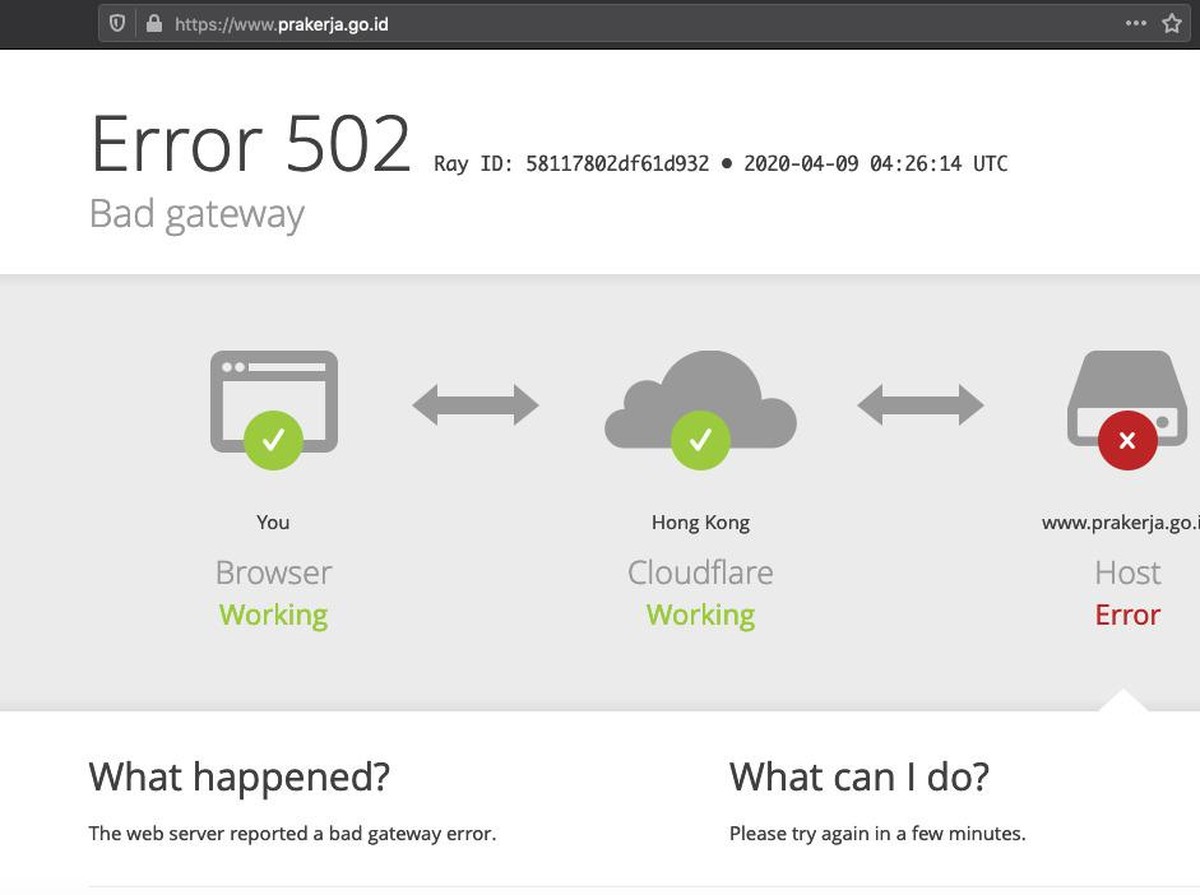Click the arrow between cloud and host

point(920,405)
